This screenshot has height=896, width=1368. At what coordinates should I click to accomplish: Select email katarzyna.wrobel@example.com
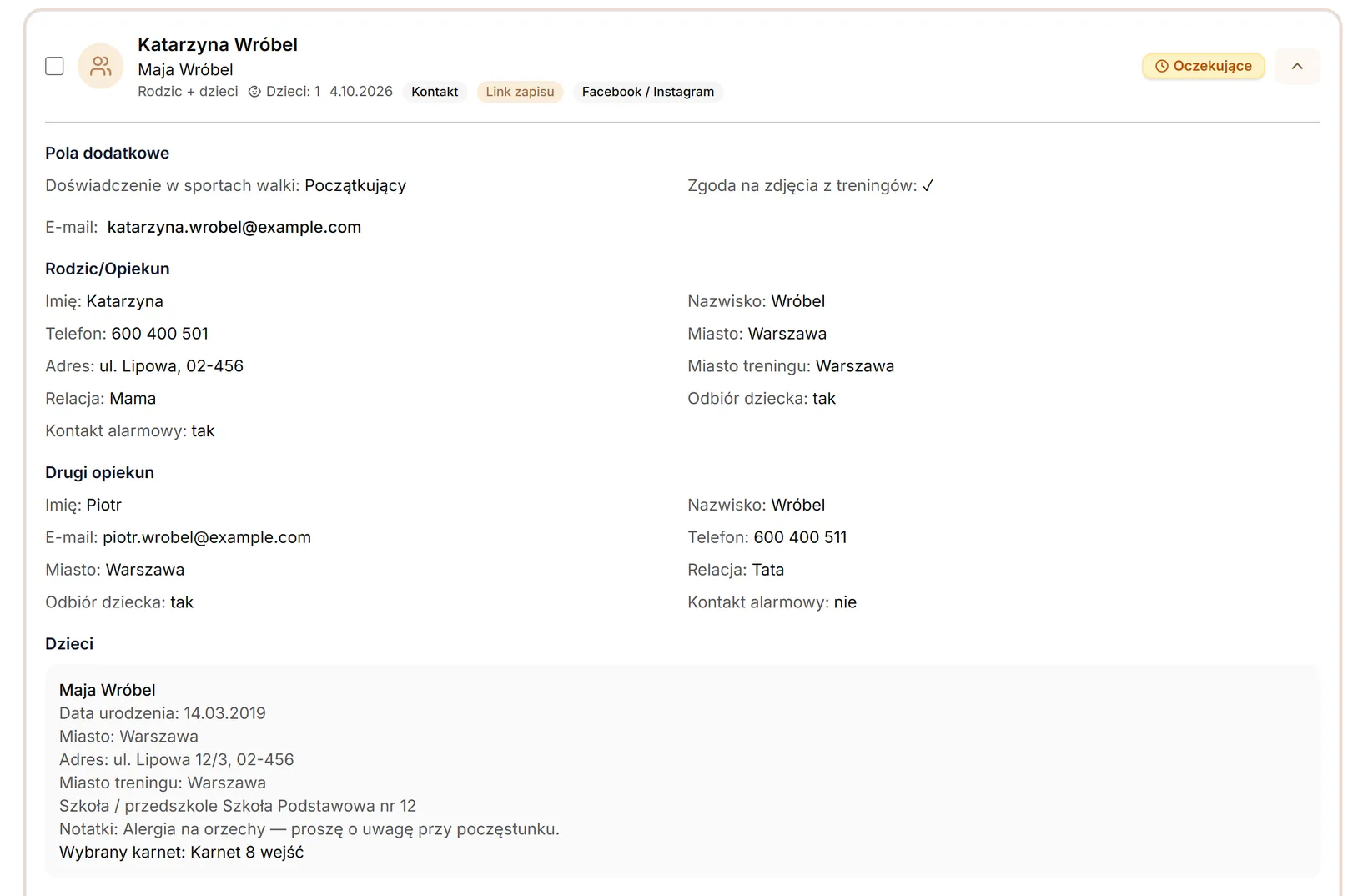234,227
